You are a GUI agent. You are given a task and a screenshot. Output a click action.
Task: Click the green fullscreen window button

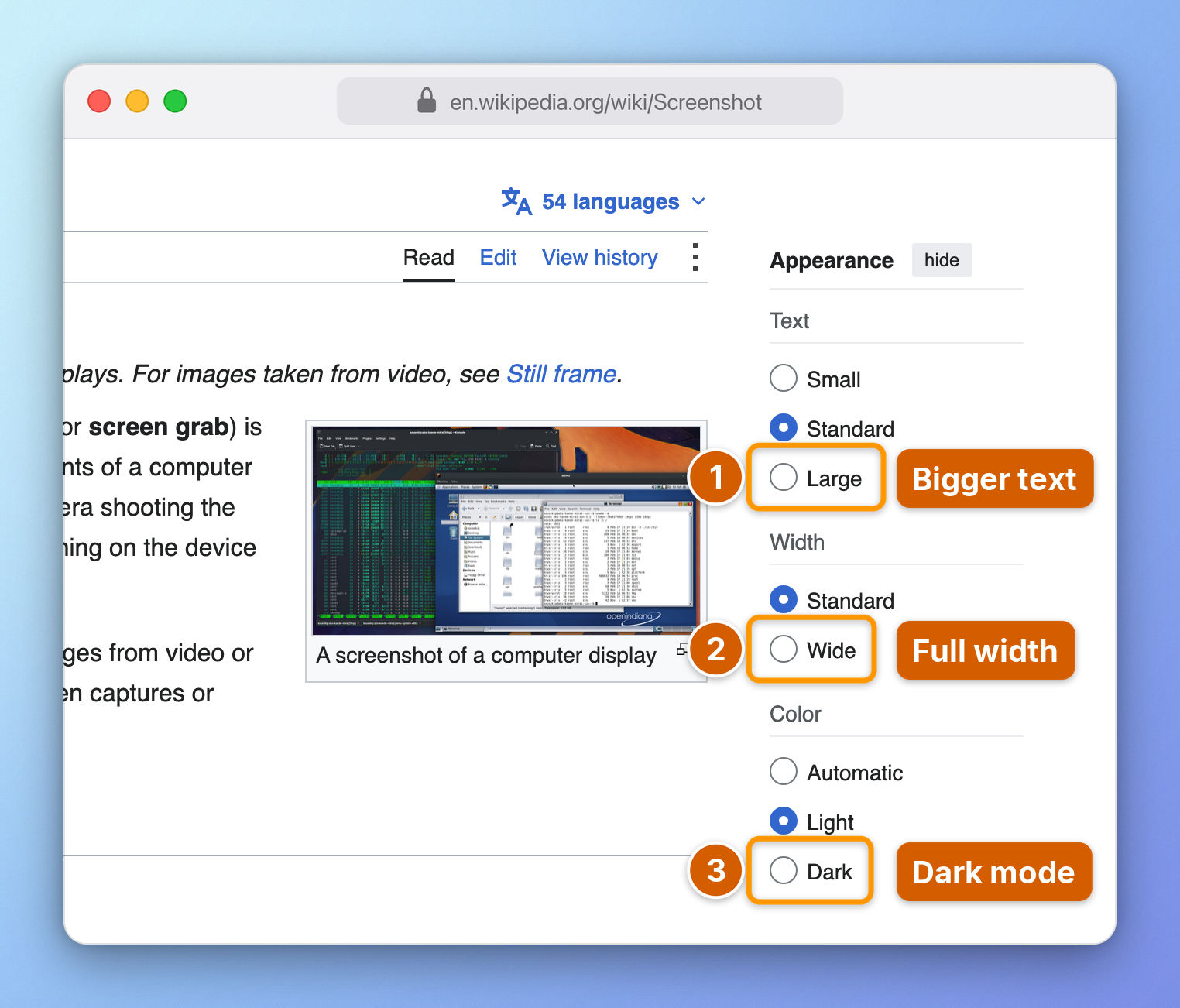[x=175, y=101]
